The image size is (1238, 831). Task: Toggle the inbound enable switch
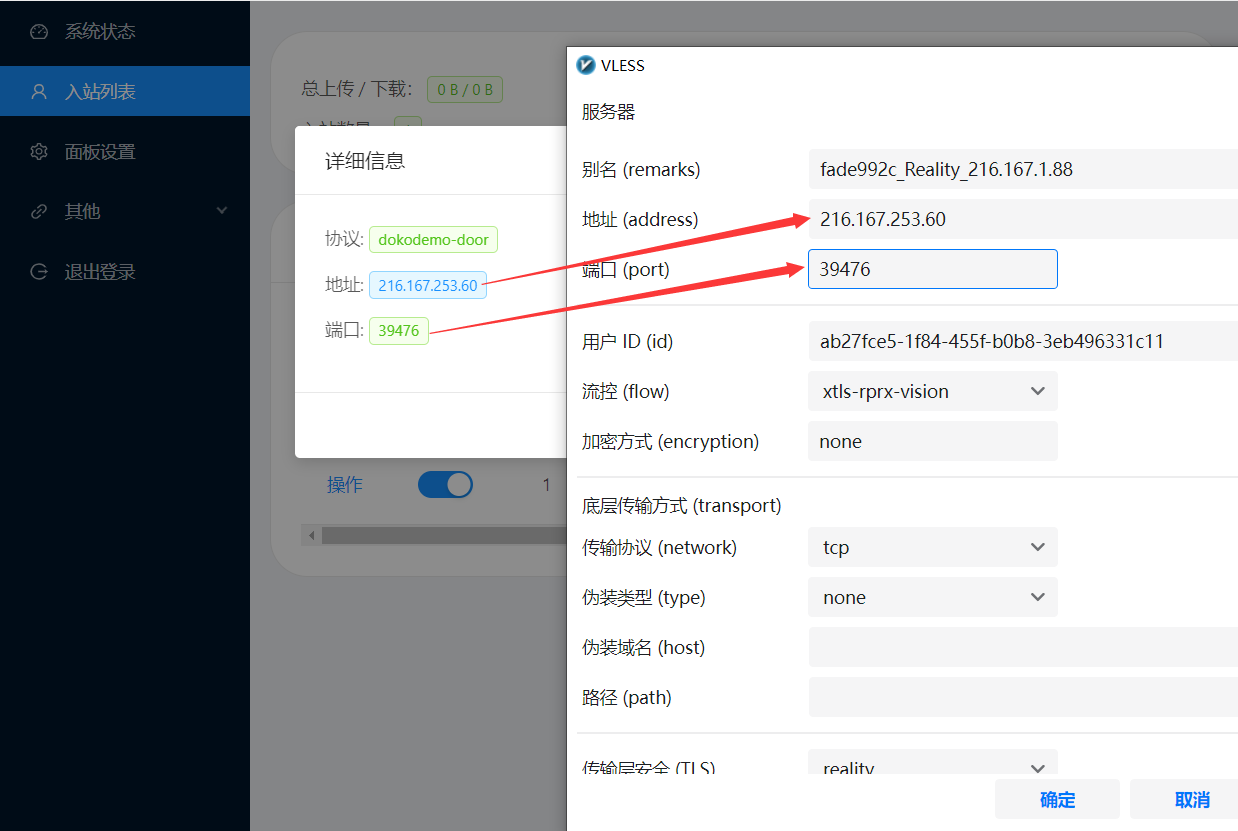[x=445, y=485]
